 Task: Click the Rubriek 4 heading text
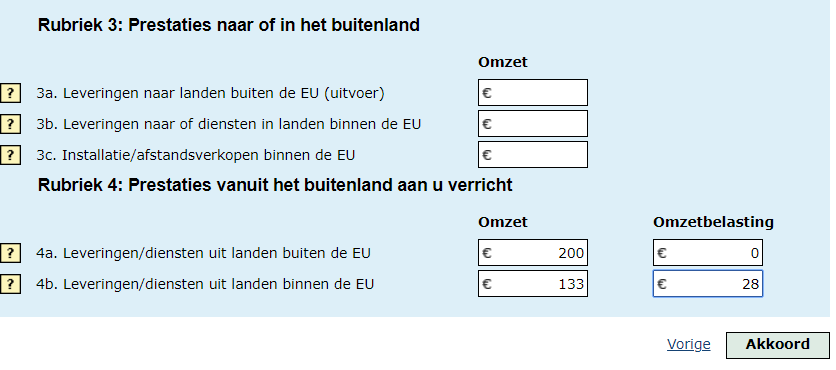(x=275, y=185)
